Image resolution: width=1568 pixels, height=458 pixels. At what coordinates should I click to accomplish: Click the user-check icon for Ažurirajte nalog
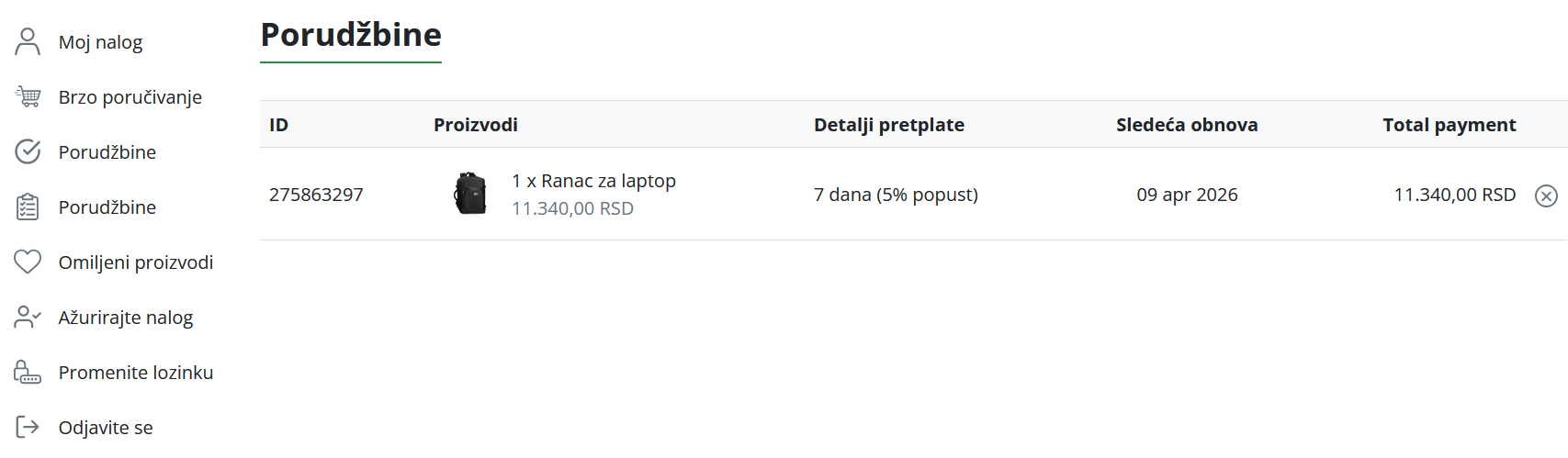point(28,317)
